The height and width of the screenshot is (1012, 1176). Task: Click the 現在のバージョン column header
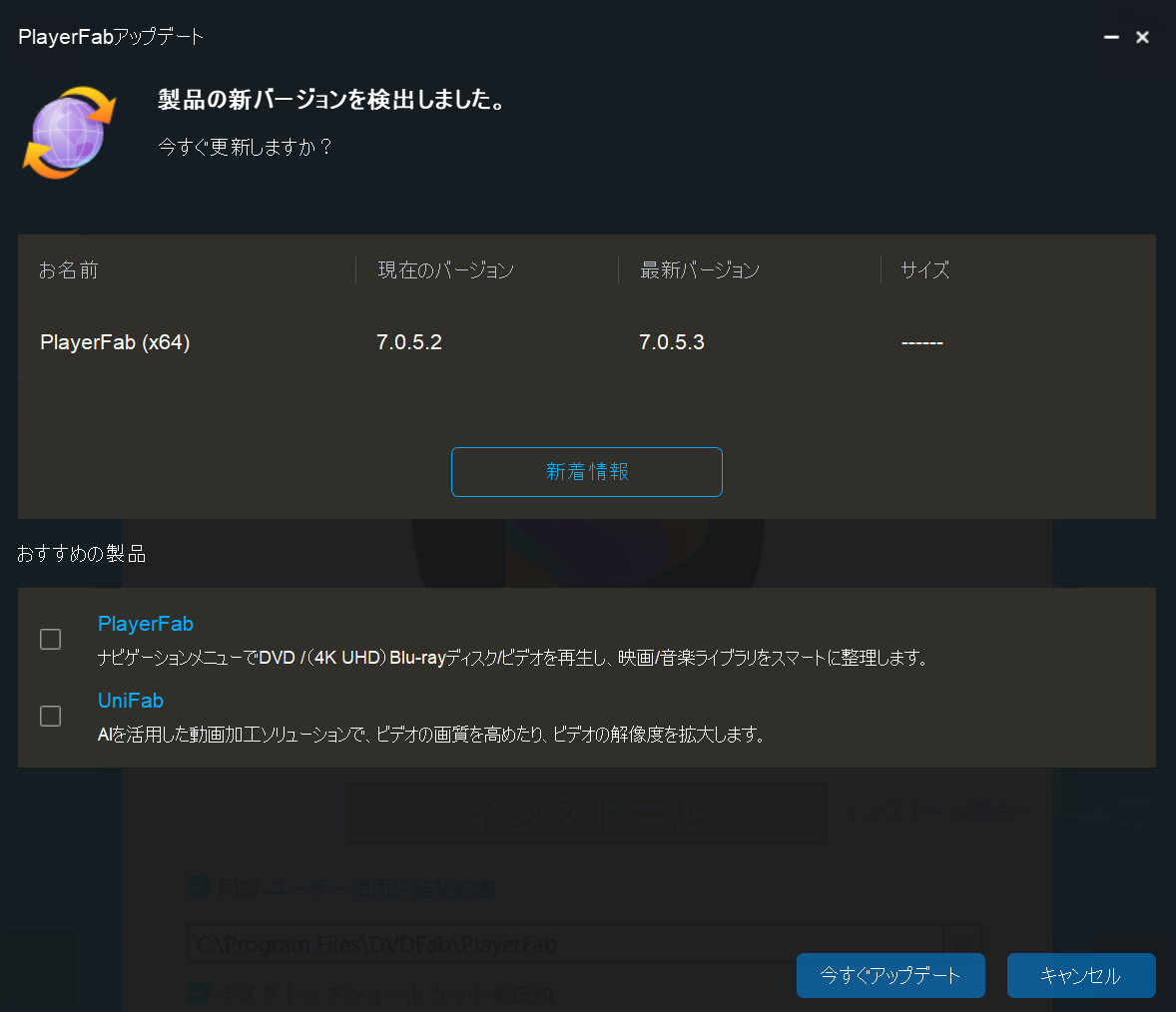pyautogui.click(x=445, y=269)
